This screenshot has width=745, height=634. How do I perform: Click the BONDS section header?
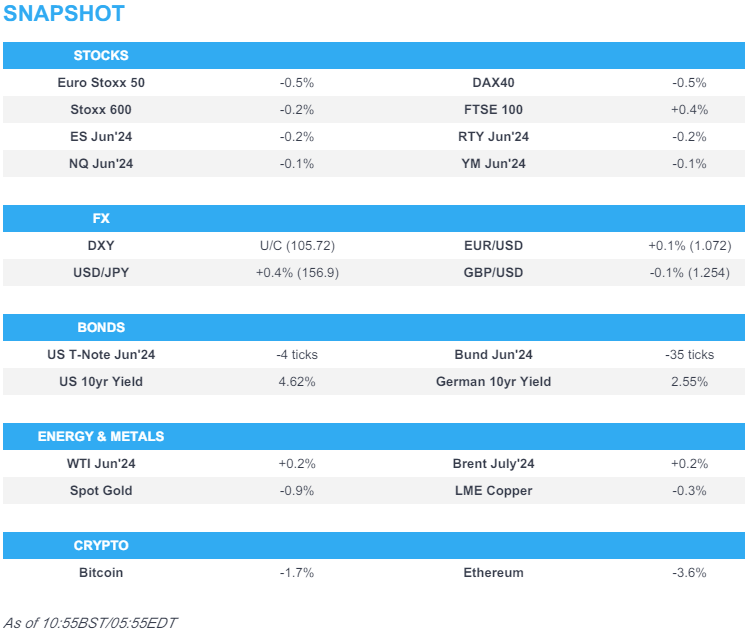click(101, 328)
